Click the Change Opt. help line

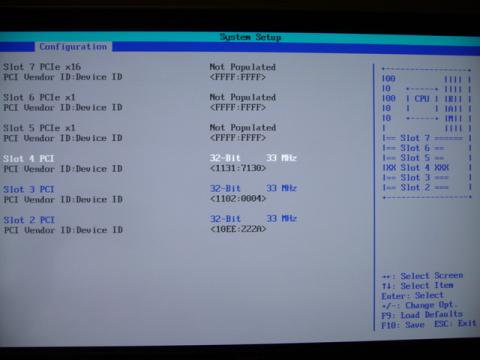click(419, 305)
